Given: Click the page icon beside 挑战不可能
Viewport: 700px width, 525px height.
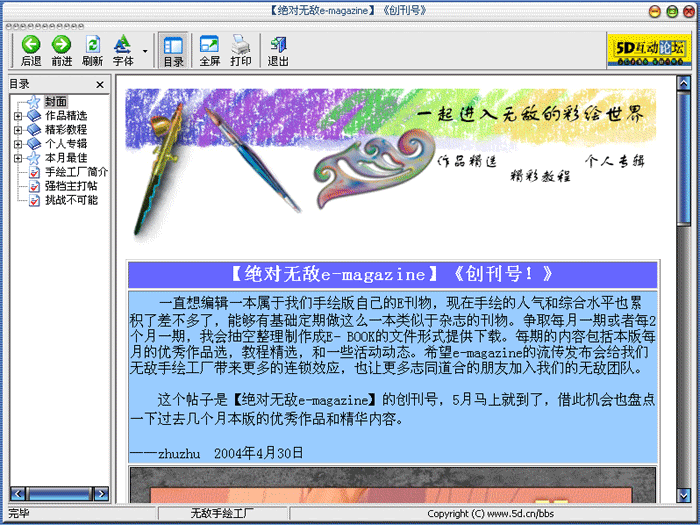Looking at the screenshot, I should (34, 200).
